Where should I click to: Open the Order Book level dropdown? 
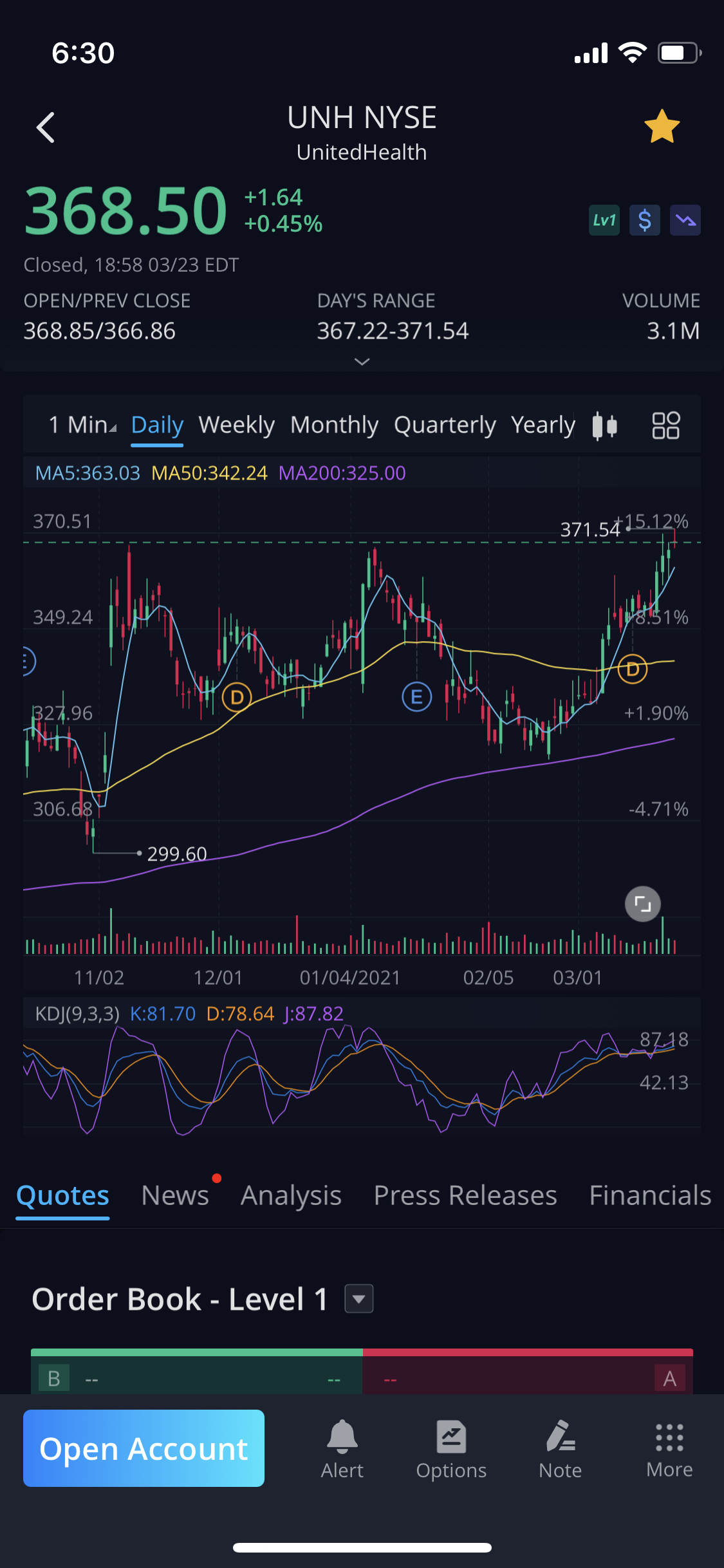[358, 1298]
